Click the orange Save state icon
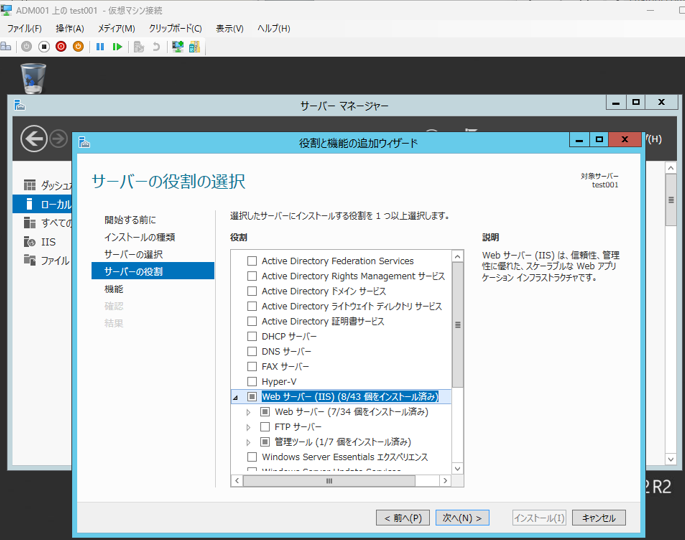 (x=78, y=46)
